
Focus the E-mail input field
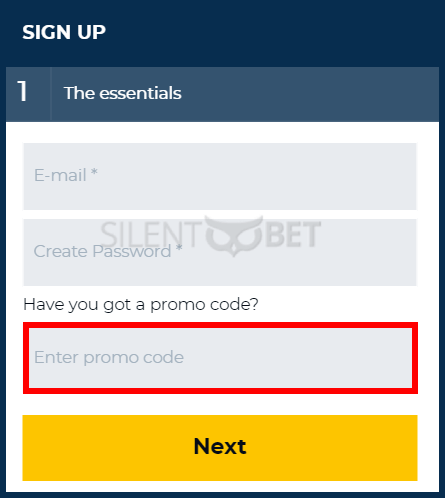point(220,176)
